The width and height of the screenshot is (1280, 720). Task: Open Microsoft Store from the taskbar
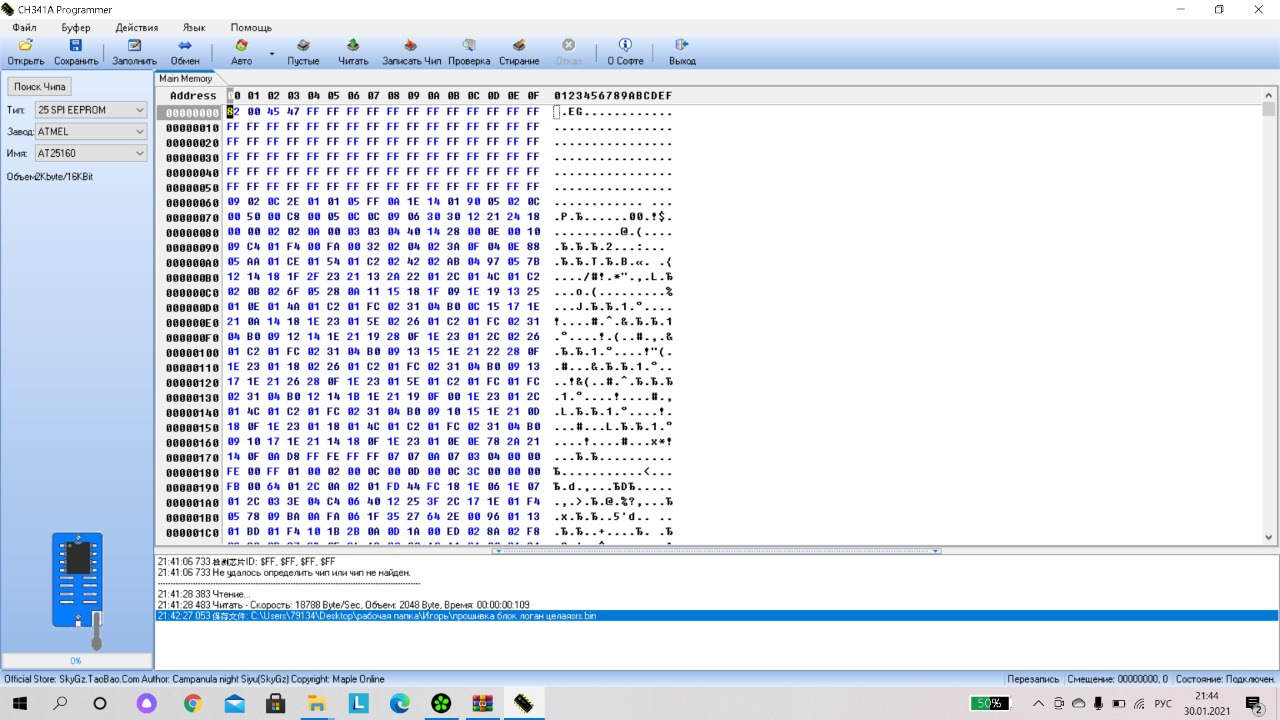tap(275, 704)
